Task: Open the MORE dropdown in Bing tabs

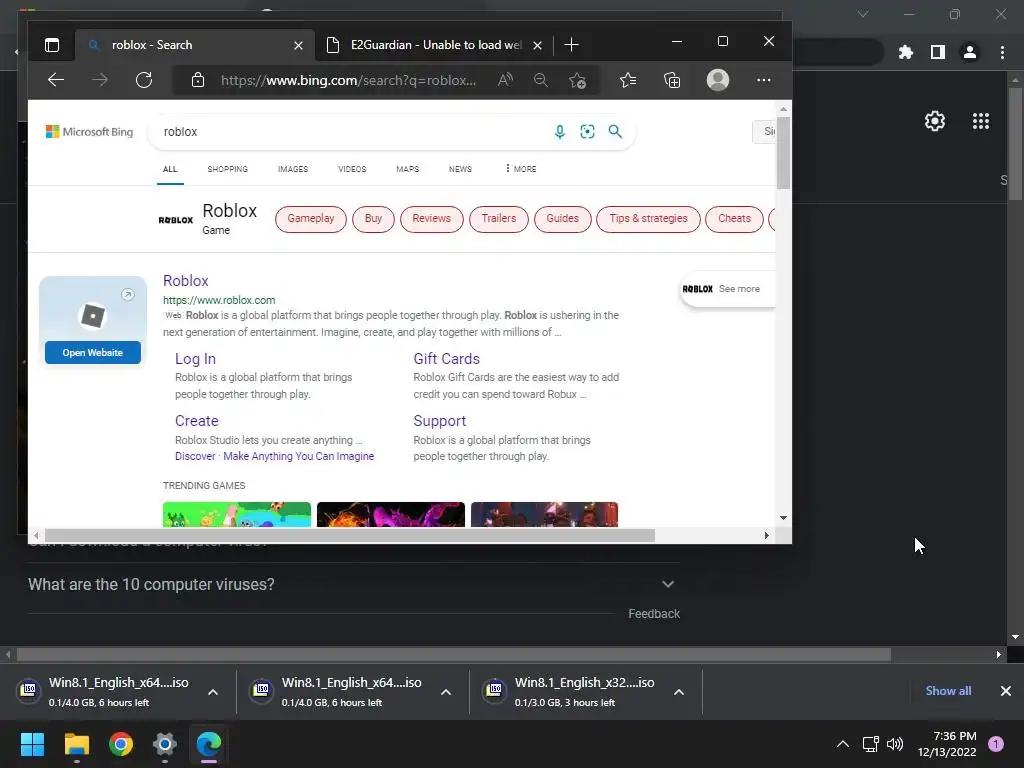Action: tap(520, 169)
